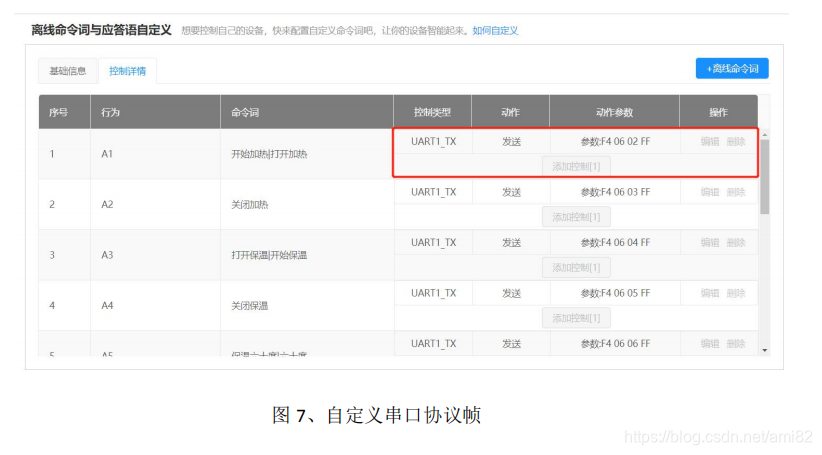Click 删除 for the F4 06 04 FF row

(x=736, y=242)
